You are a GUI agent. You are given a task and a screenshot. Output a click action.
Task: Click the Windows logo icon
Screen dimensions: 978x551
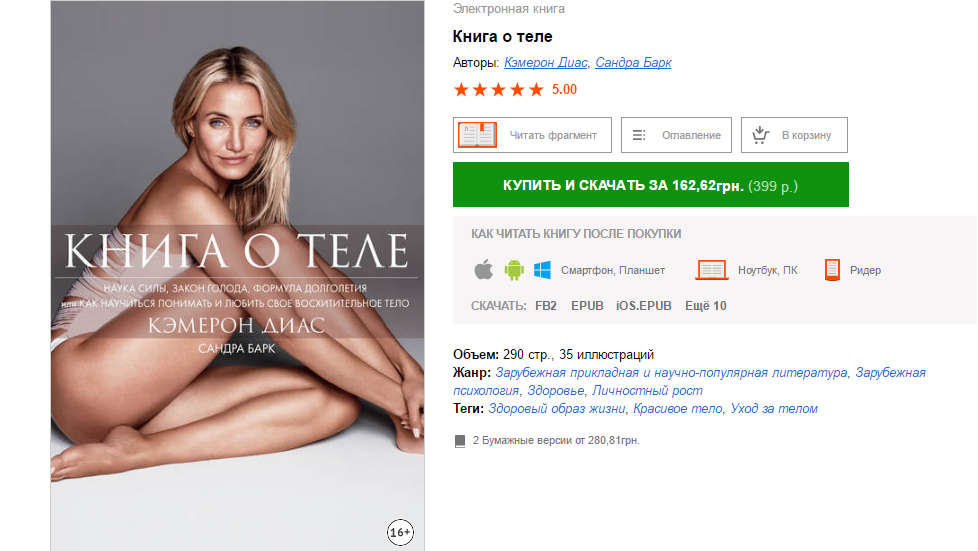tap(543, 270)
